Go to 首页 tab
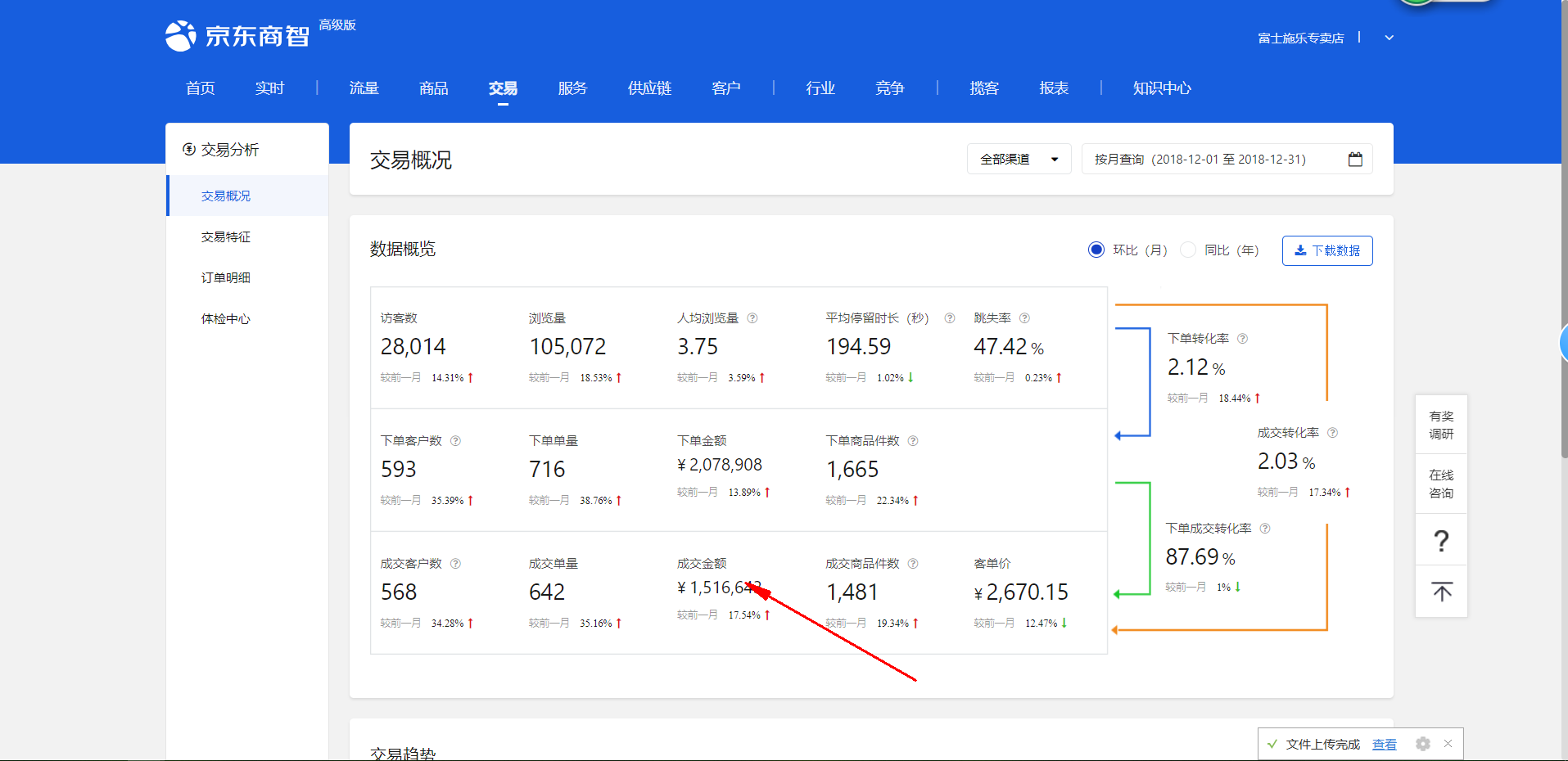Viewport: 1568px width, 761px height. (201, 88)
